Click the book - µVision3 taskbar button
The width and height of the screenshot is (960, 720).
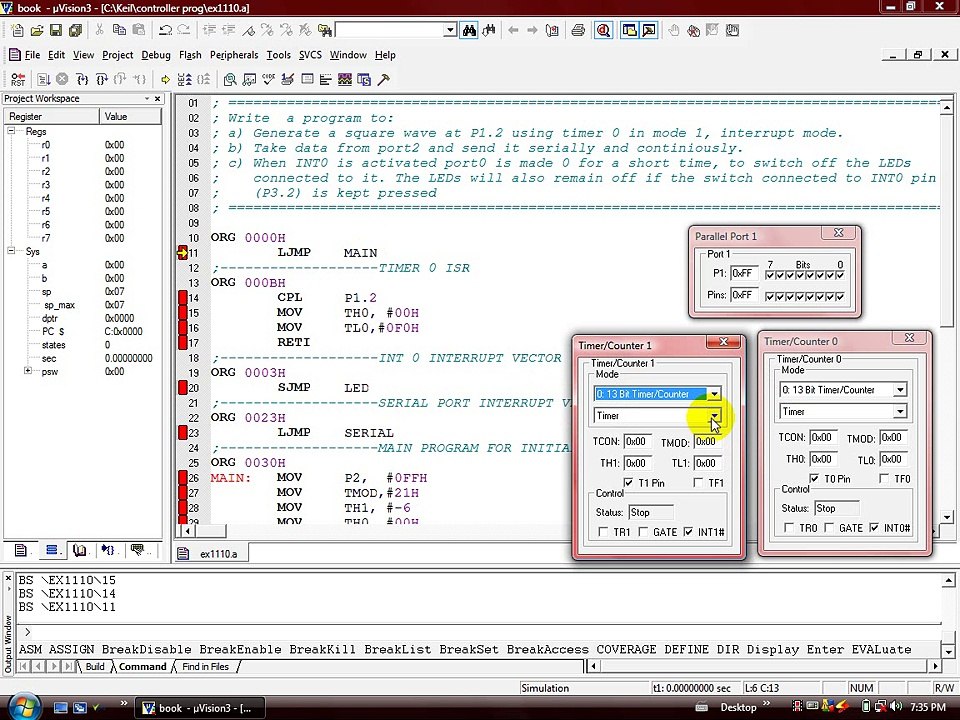click(200, 708)
